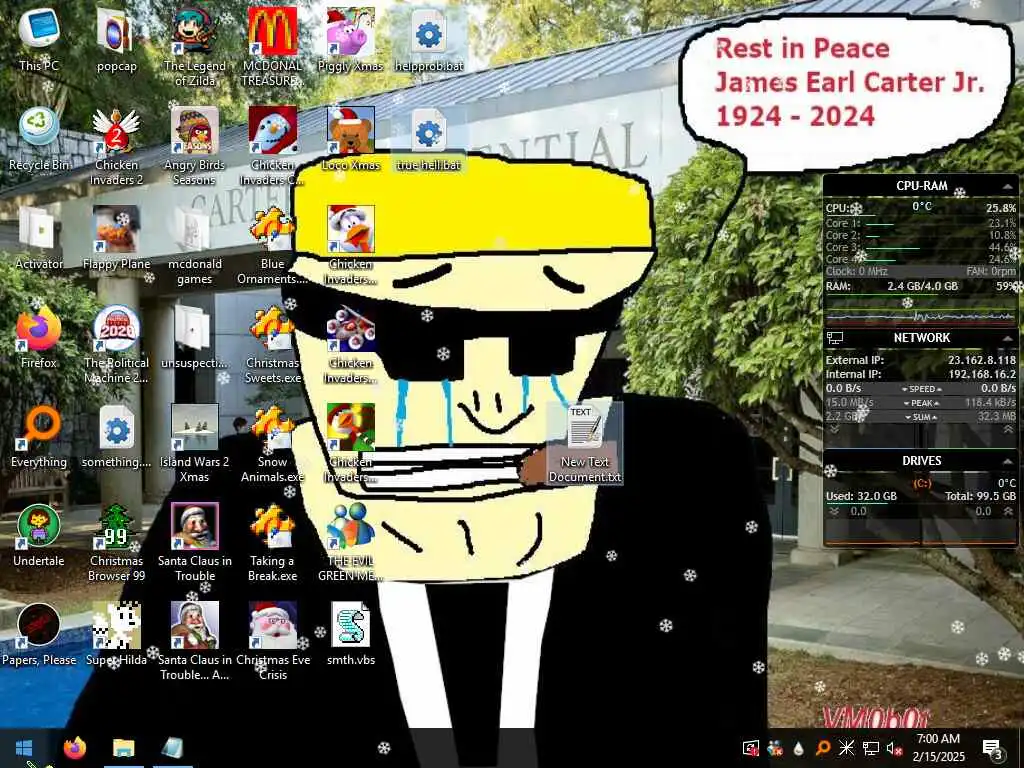
Task: Click the water drop tray icon
Action: click(798, 748)
